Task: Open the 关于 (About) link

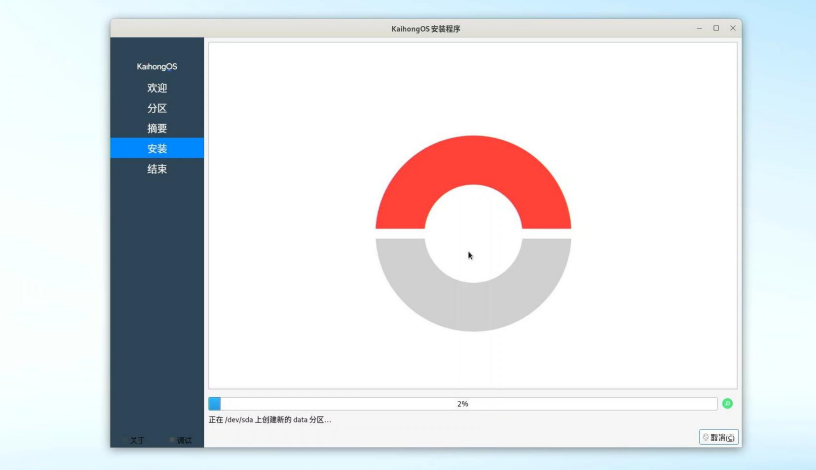Action: click(x=137, y=440)
